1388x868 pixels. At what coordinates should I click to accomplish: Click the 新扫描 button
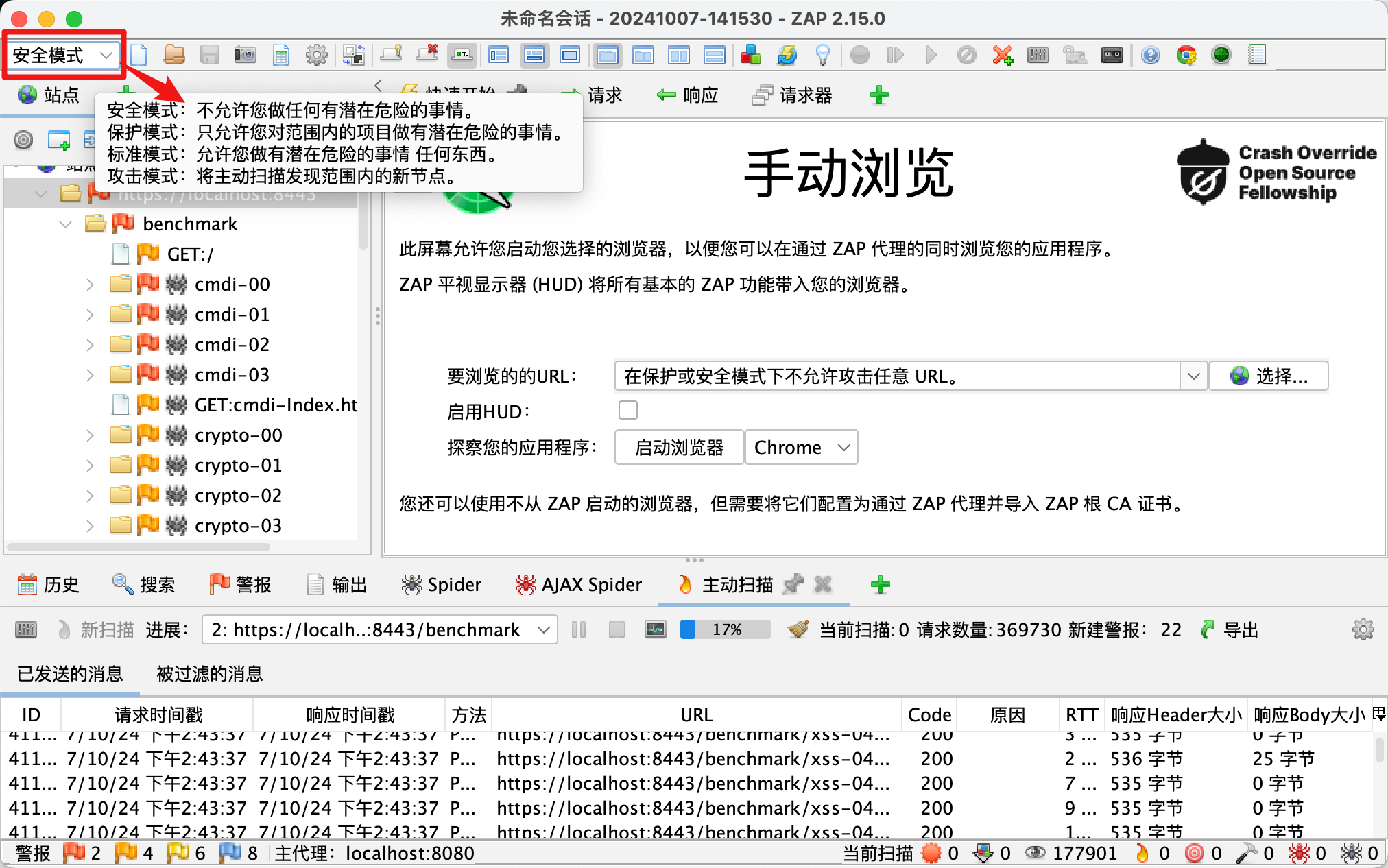click(96, 629)
